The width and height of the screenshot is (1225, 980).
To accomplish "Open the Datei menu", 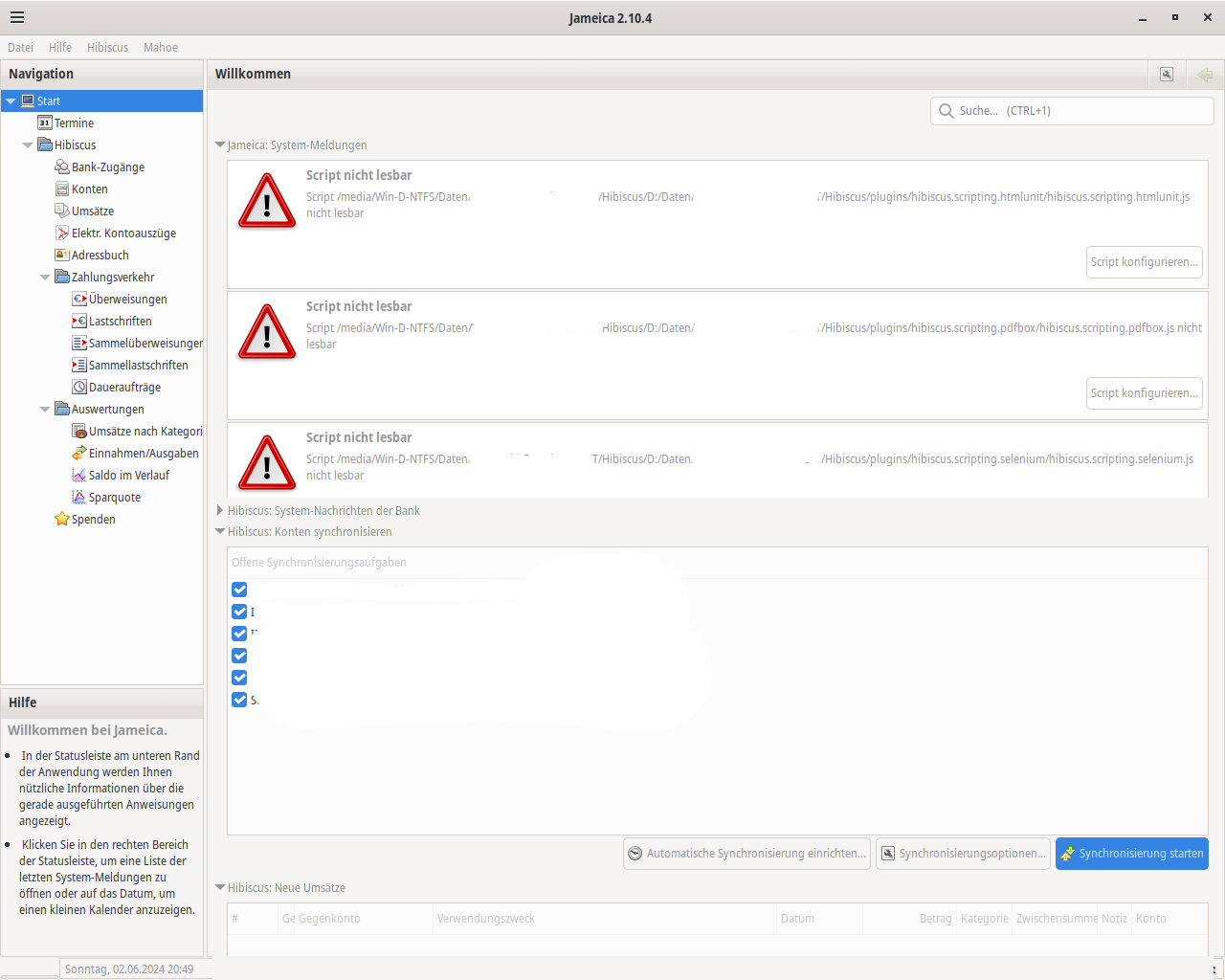I will tap(20, 47).
